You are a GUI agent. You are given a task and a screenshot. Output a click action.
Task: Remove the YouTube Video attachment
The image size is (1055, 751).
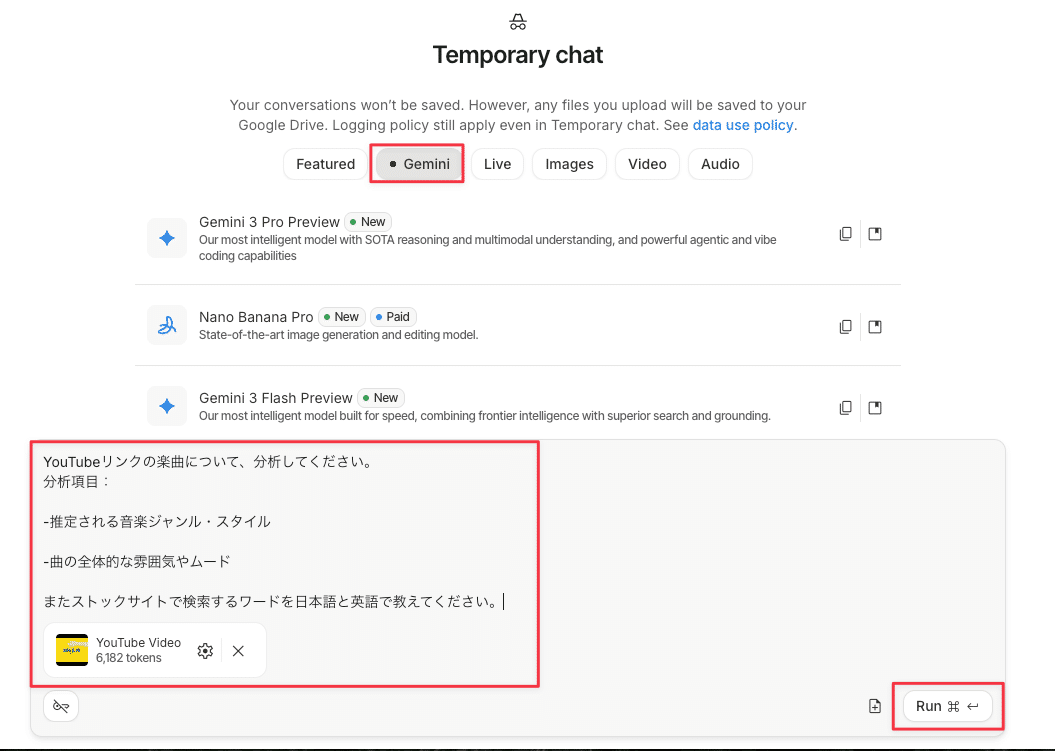tap(238, 650)
